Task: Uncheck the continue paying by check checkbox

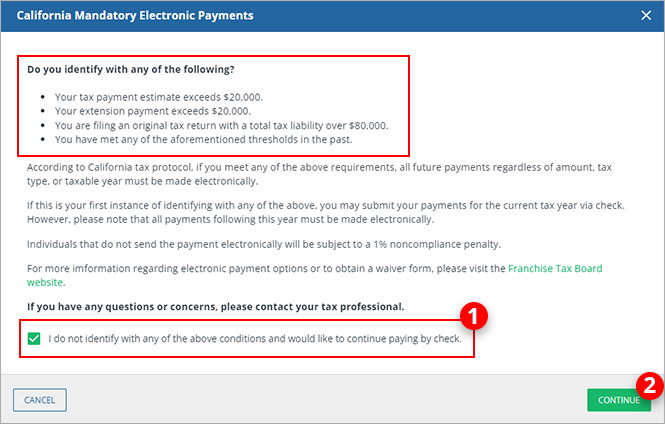Action: [x=35, y=338]
